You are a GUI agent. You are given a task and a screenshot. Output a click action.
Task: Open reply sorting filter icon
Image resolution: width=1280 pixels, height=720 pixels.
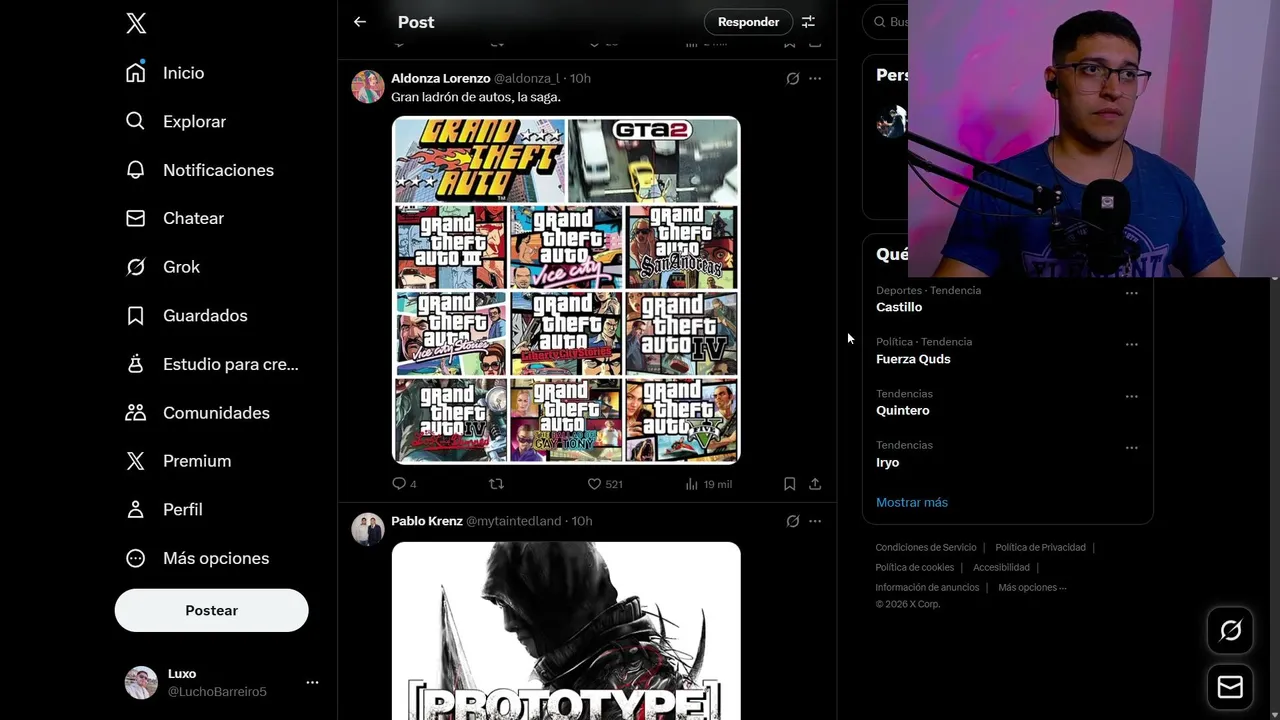click(x=808, y=22)
